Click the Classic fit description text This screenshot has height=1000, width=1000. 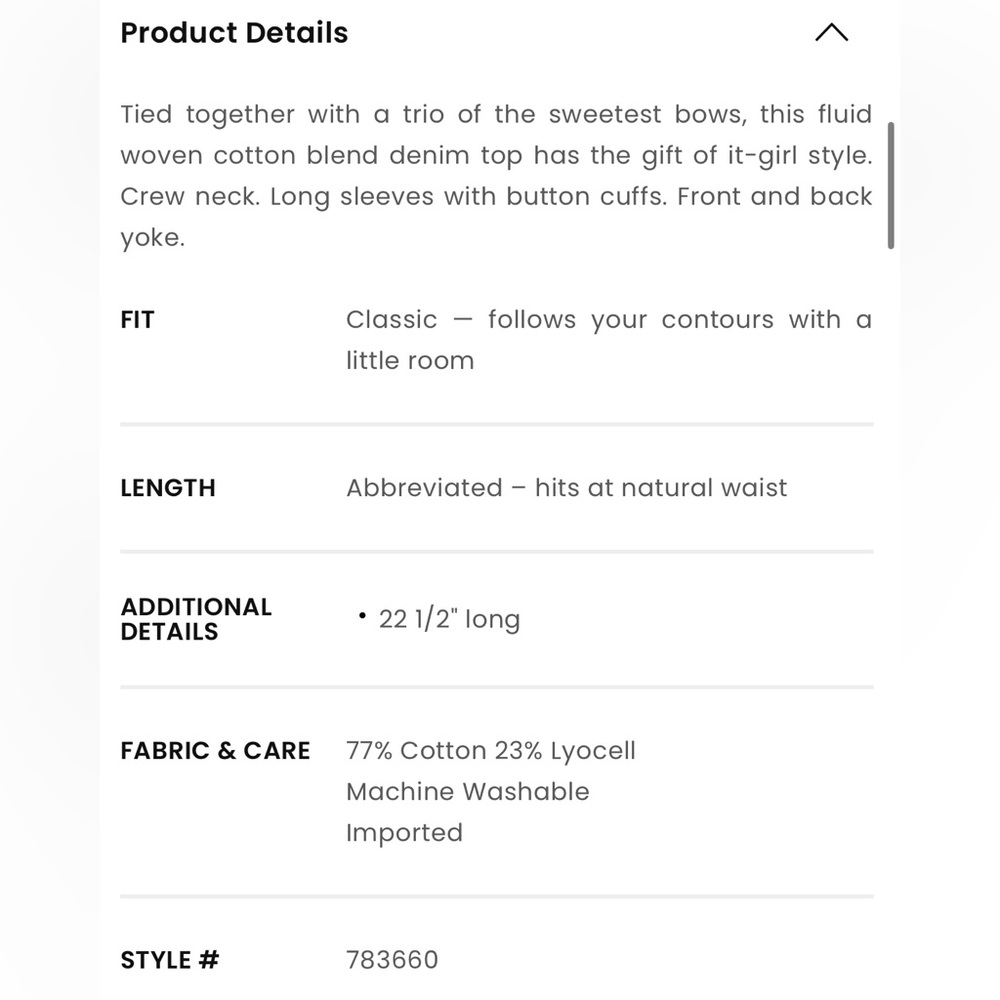point(609,340)
